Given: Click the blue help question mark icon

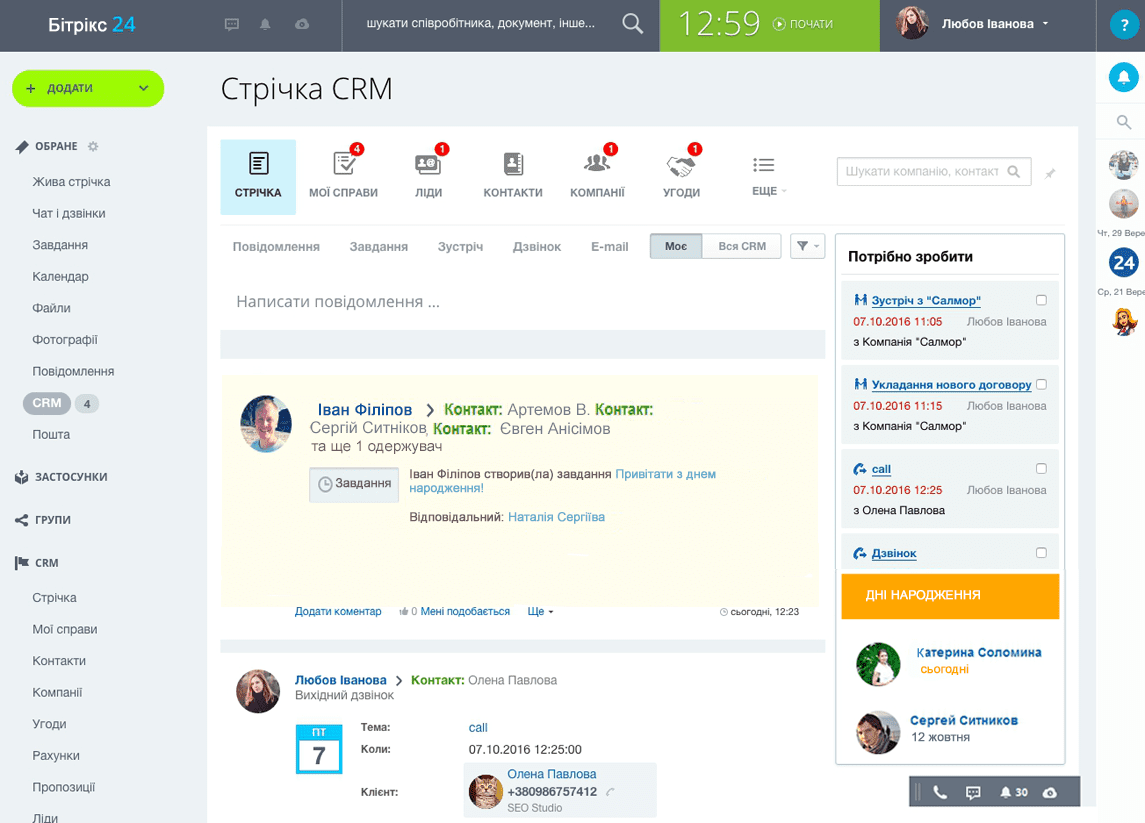Looking at the screenshot, I should click(x=1124, y=26).
